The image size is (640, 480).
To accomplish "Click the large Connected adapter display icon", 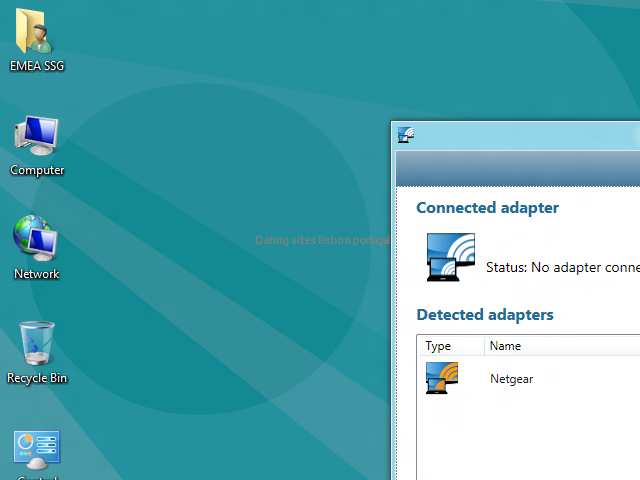I will tap(451, 257).
